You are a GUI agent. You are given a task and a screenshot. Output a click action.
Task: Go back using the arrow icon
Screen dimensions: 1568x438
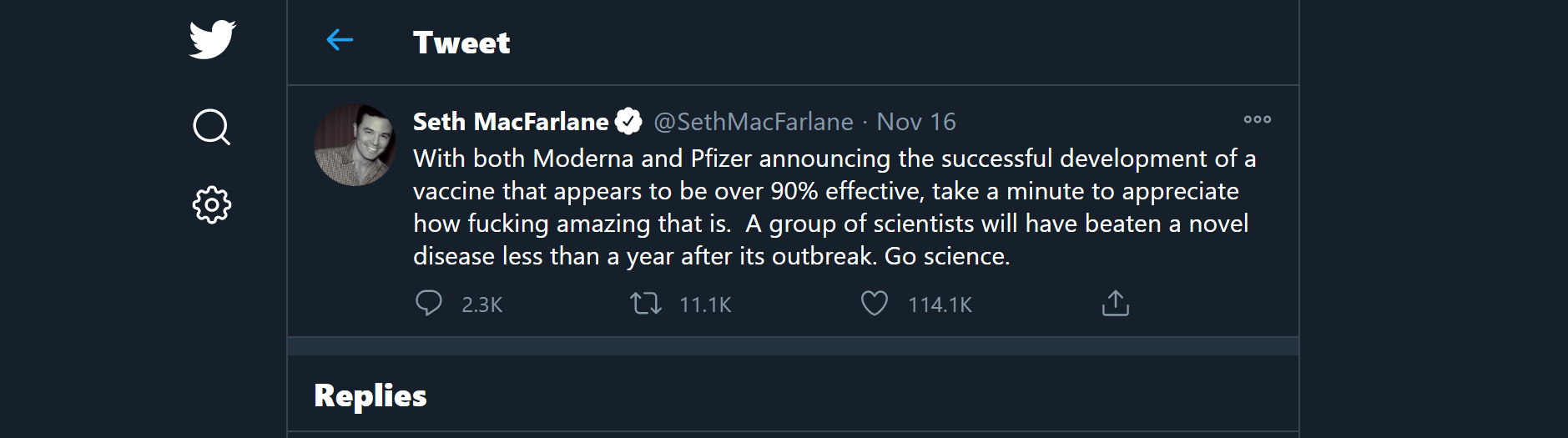coord(340,39)
